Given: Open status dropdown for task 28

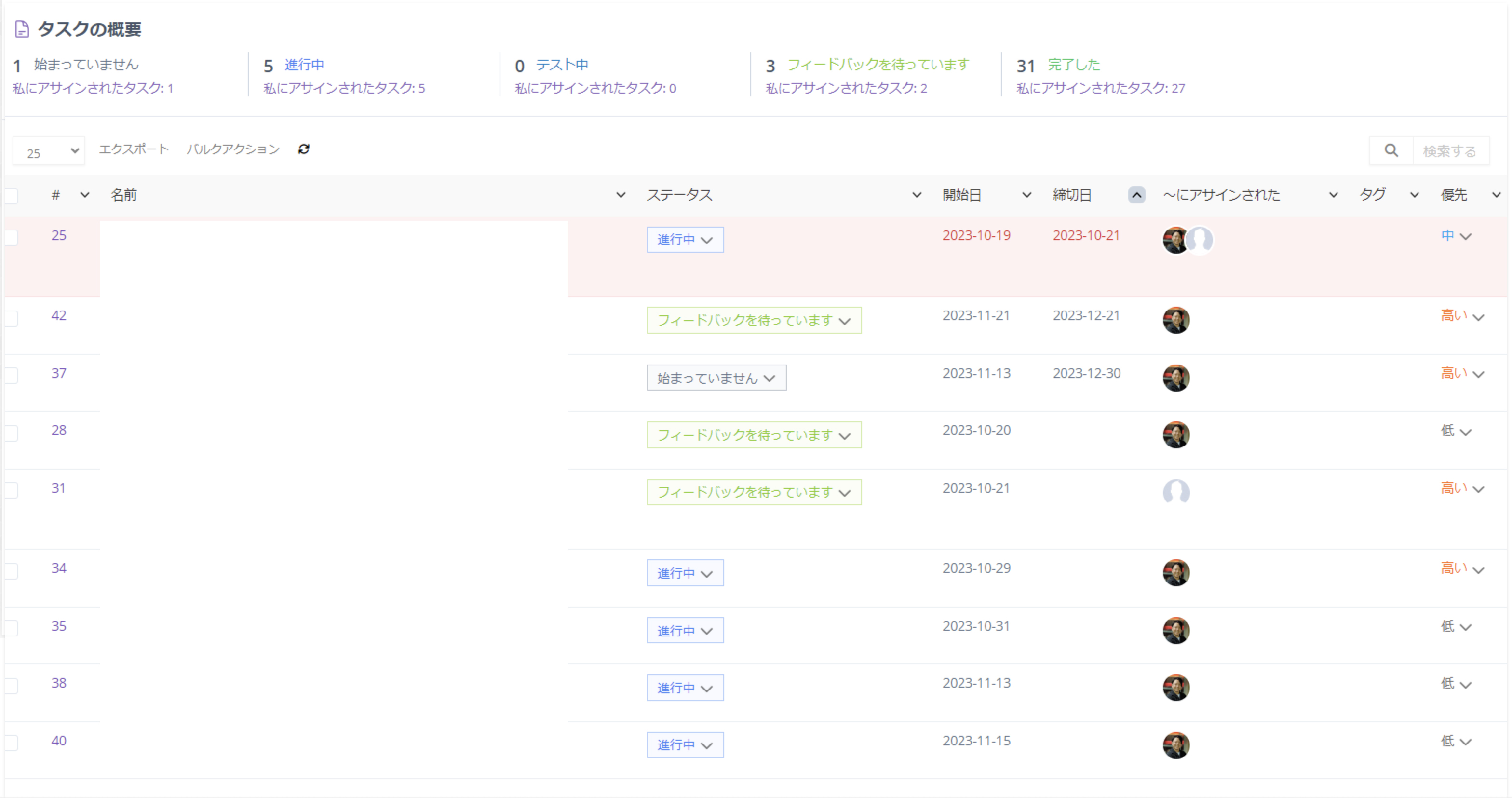Looking at the screenshot, I should tap(754, 435).
